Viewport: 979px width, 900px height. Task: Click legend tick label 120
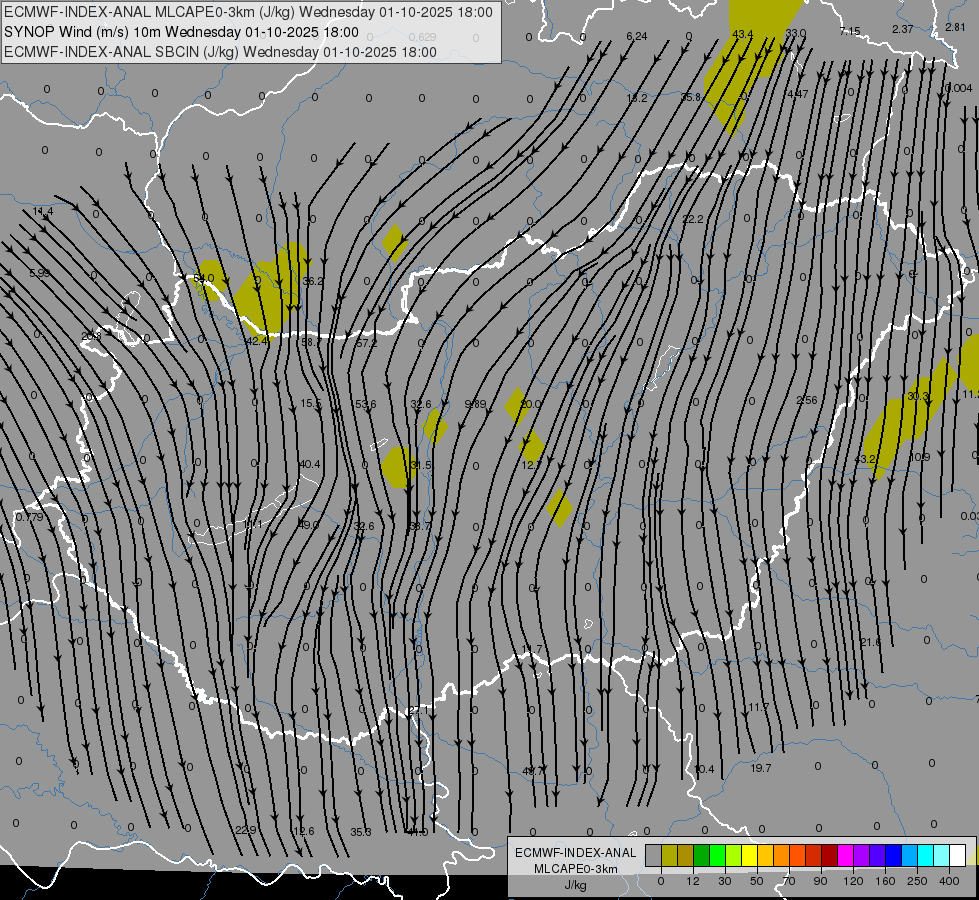pyautogui.click(x=853, y=881)
